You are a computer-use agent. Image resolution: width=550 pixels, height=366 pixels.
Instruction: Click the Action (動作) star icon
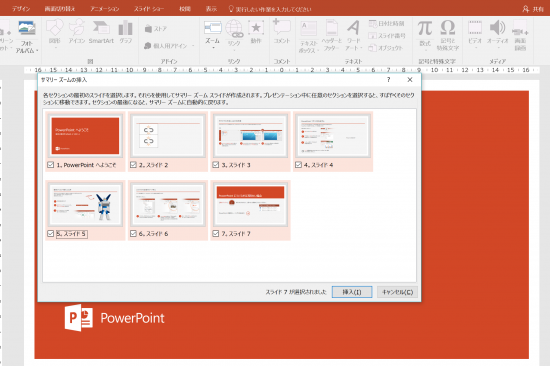point(256,28)
